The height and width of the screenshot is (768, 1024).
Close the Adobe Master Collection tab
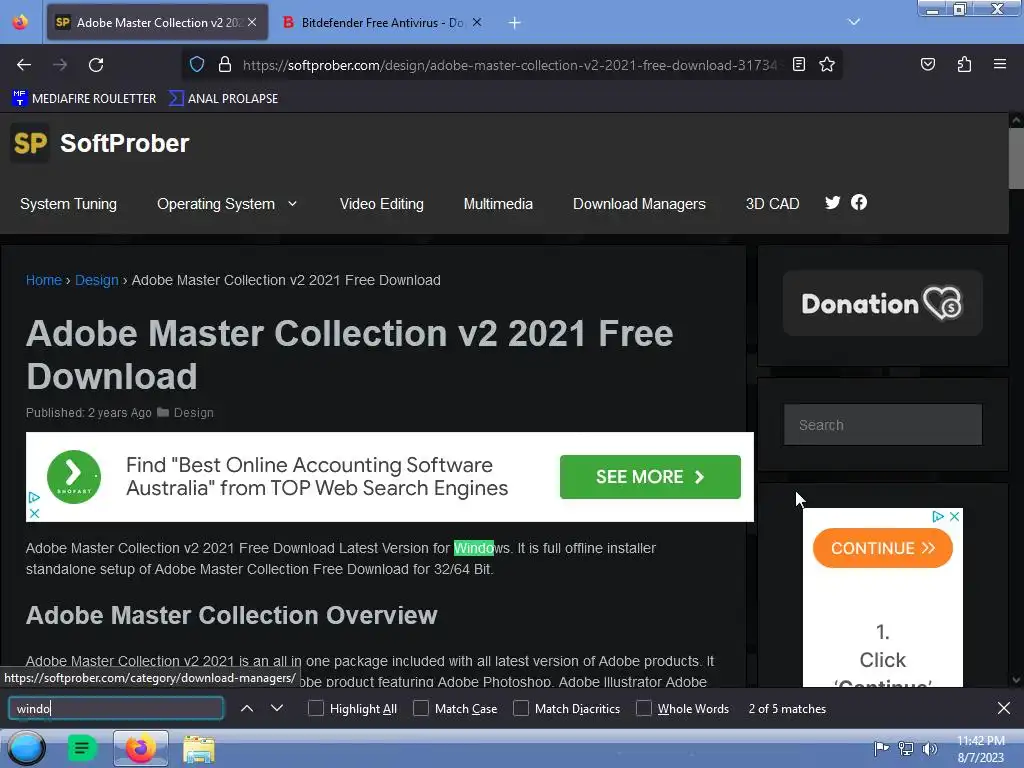point(252,22)
